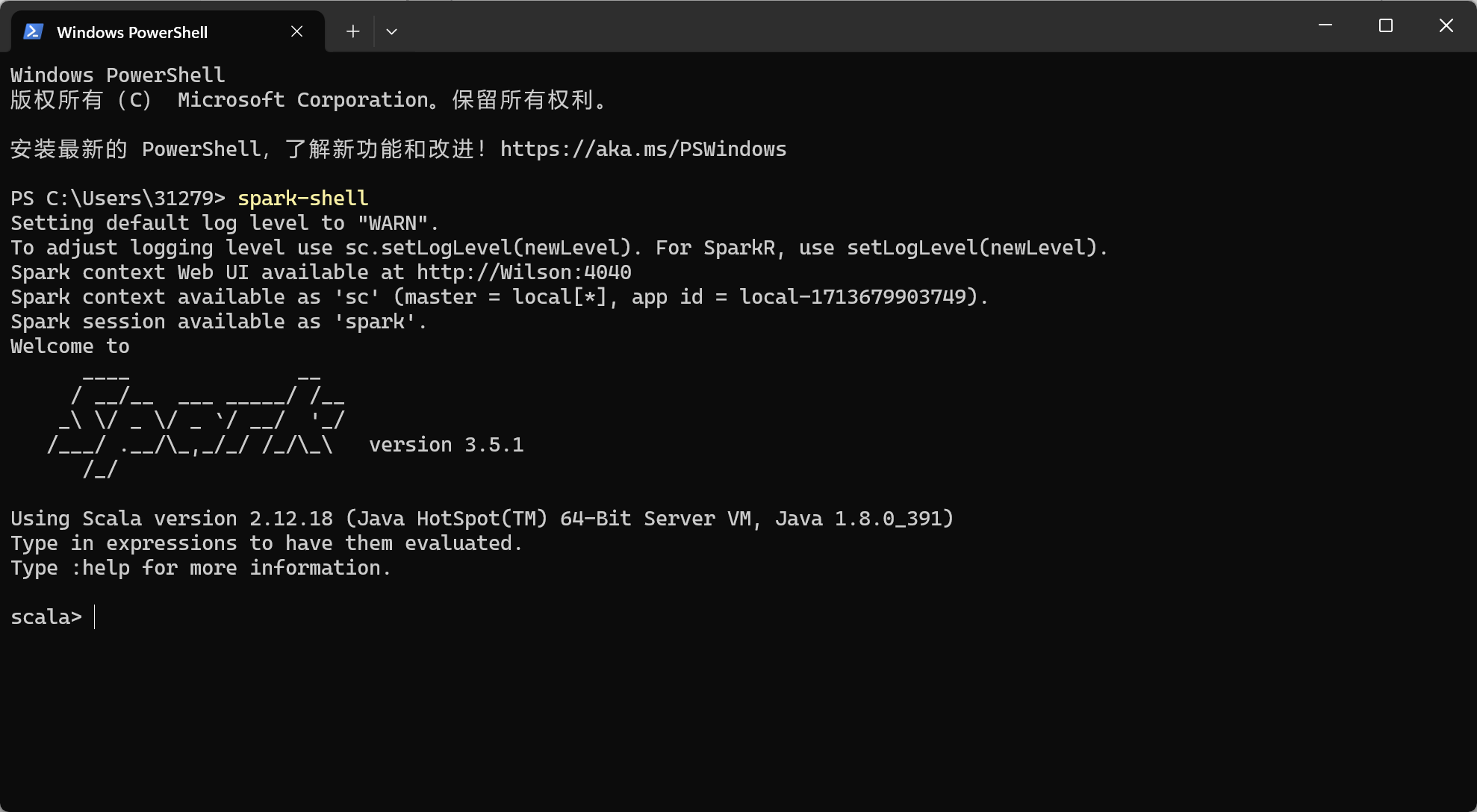Viewport: 1477px width, 812px height.
Task: Open a new terminal tab
Action: (x=352, y=31)
